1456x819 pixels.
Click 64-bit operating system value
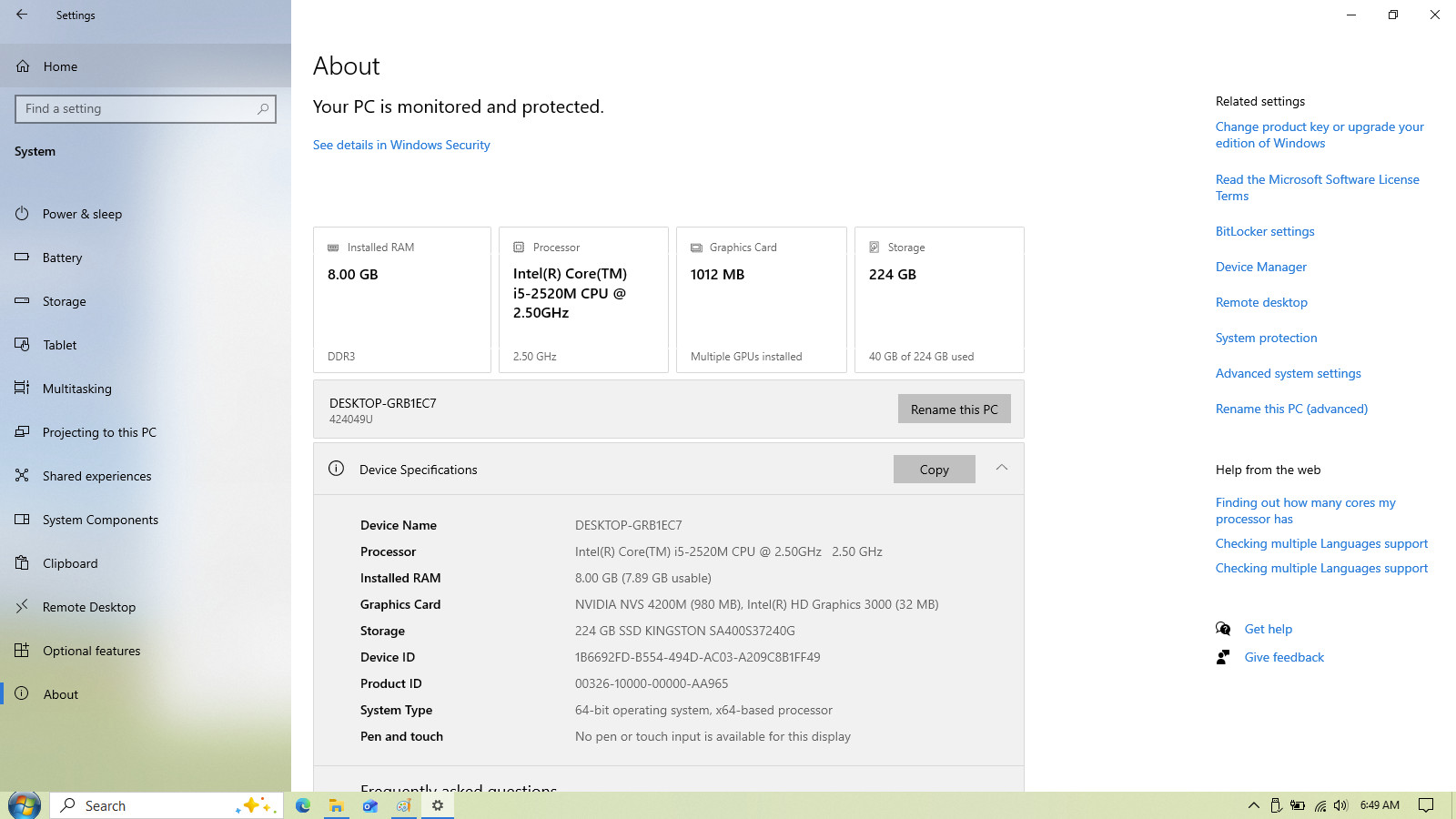pyautogui.click(x=703, y=710)
